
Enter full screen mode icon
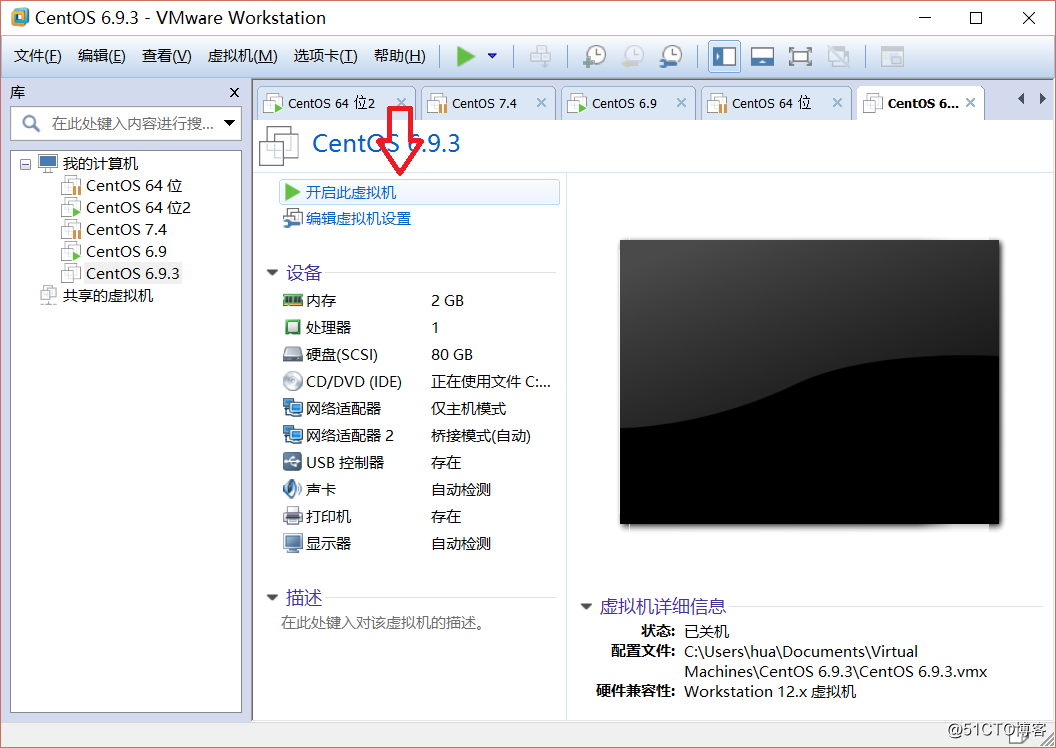799,56
